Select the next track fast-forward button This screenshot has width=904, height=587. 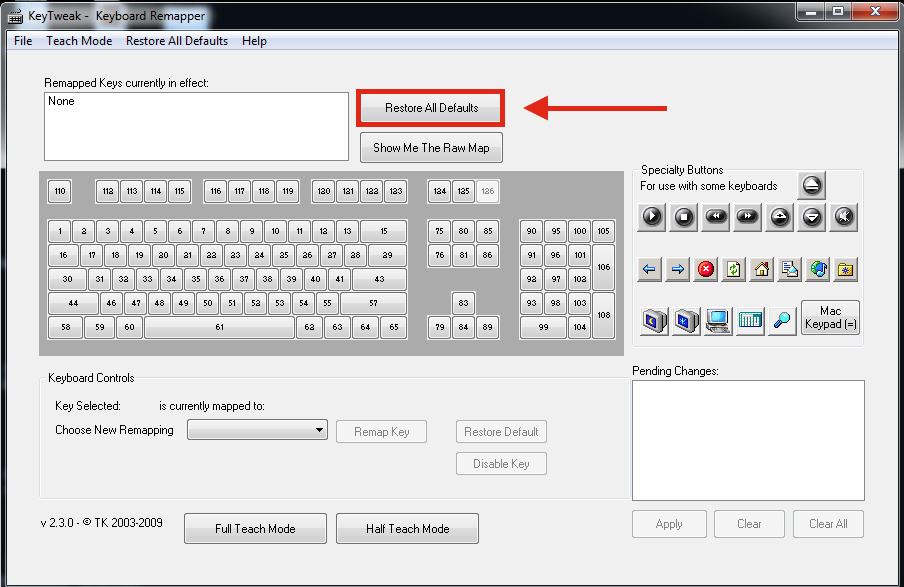[748, 217]
